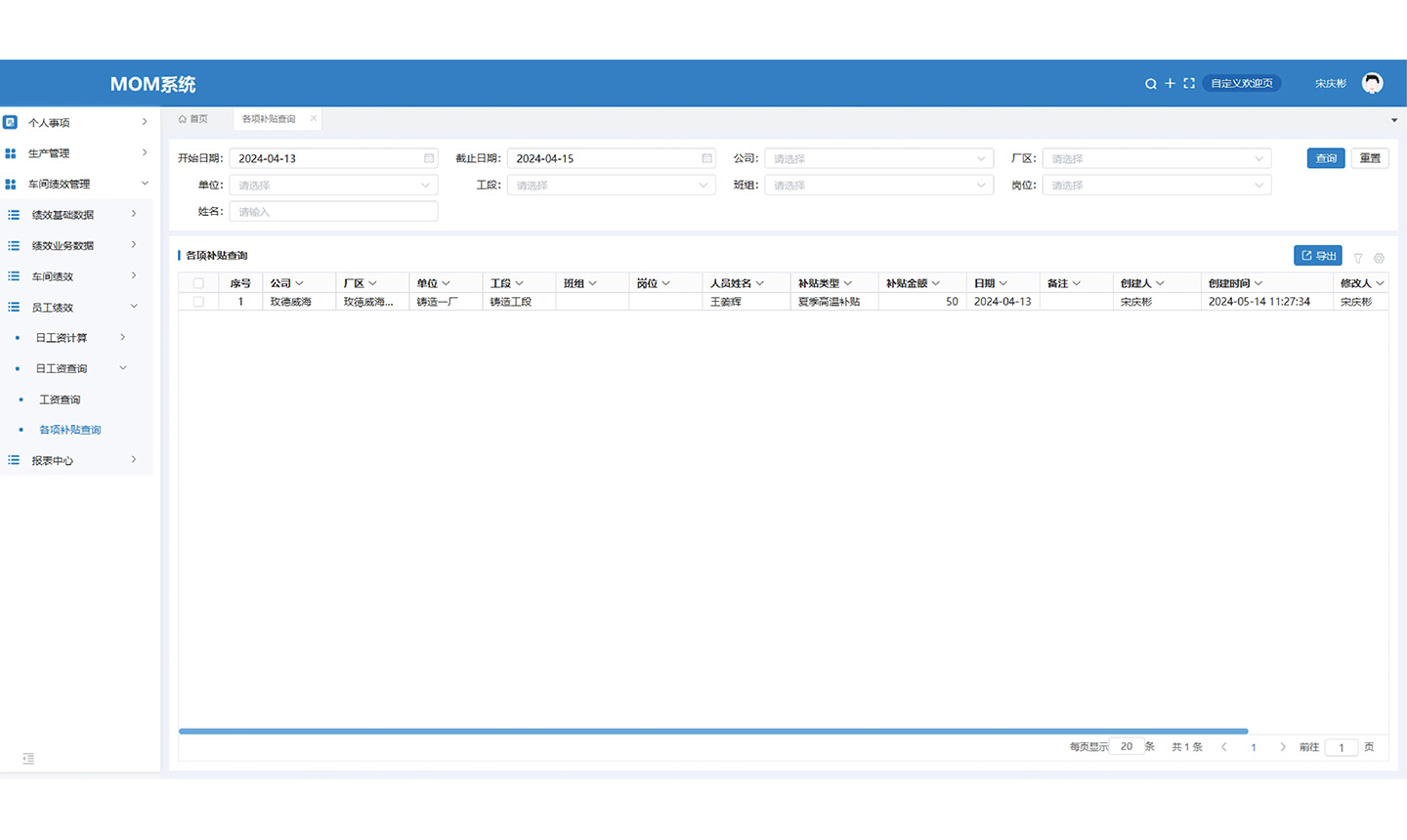This screenshot has height=840, width=1407.
Task: Collapse the sidebar menu icon
Action: pos(28,759)
